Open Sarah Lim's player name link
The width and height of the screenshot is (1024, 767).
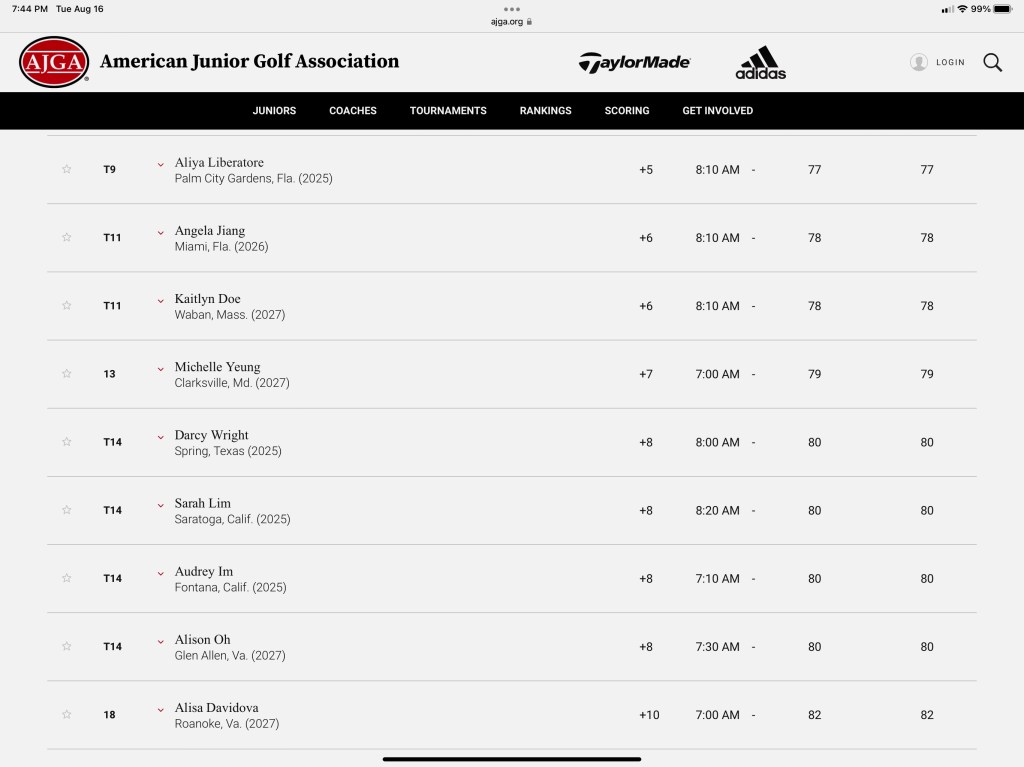[x=202, y=503]
